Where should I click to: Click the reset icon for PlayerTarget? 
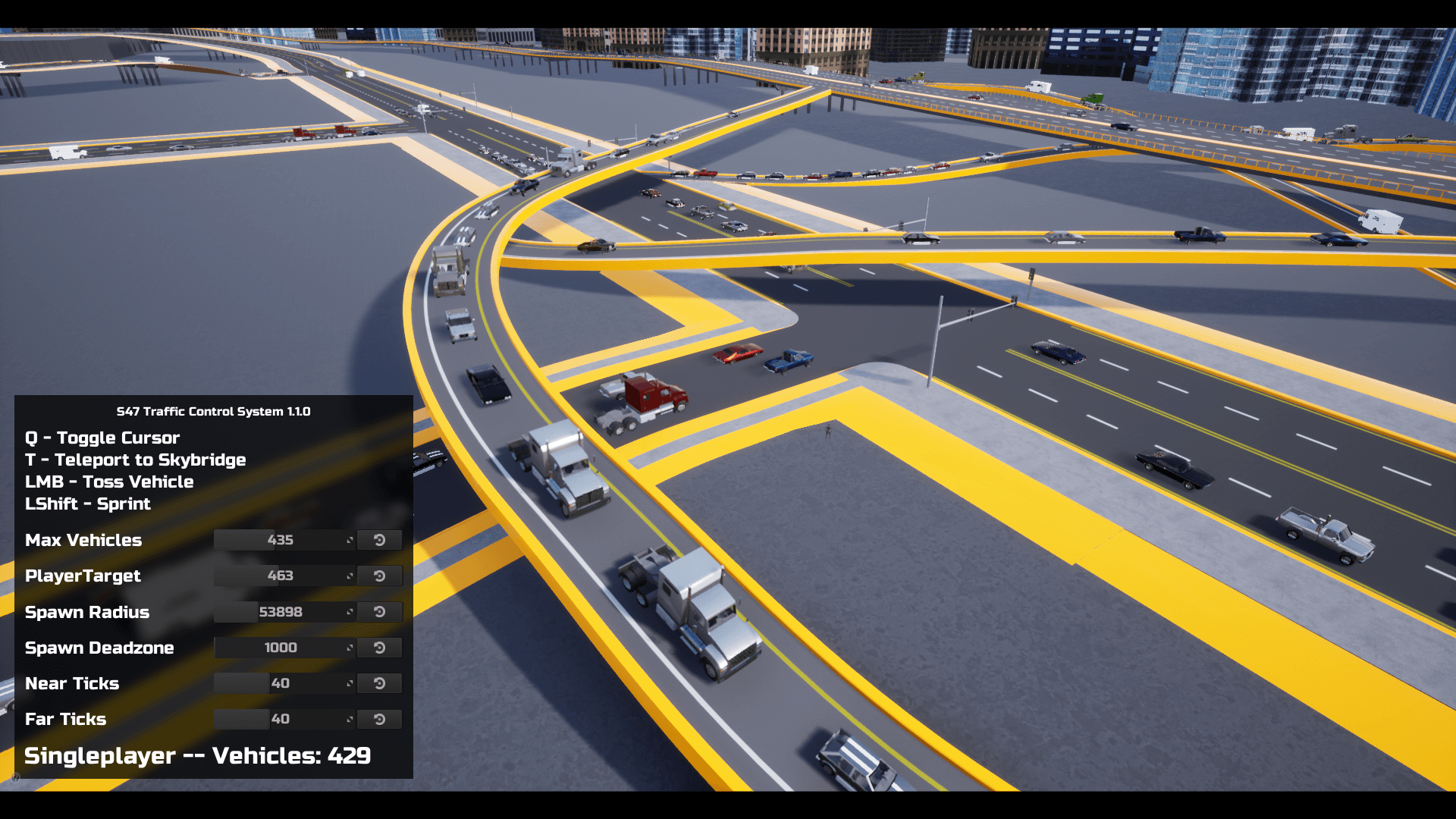379,576
